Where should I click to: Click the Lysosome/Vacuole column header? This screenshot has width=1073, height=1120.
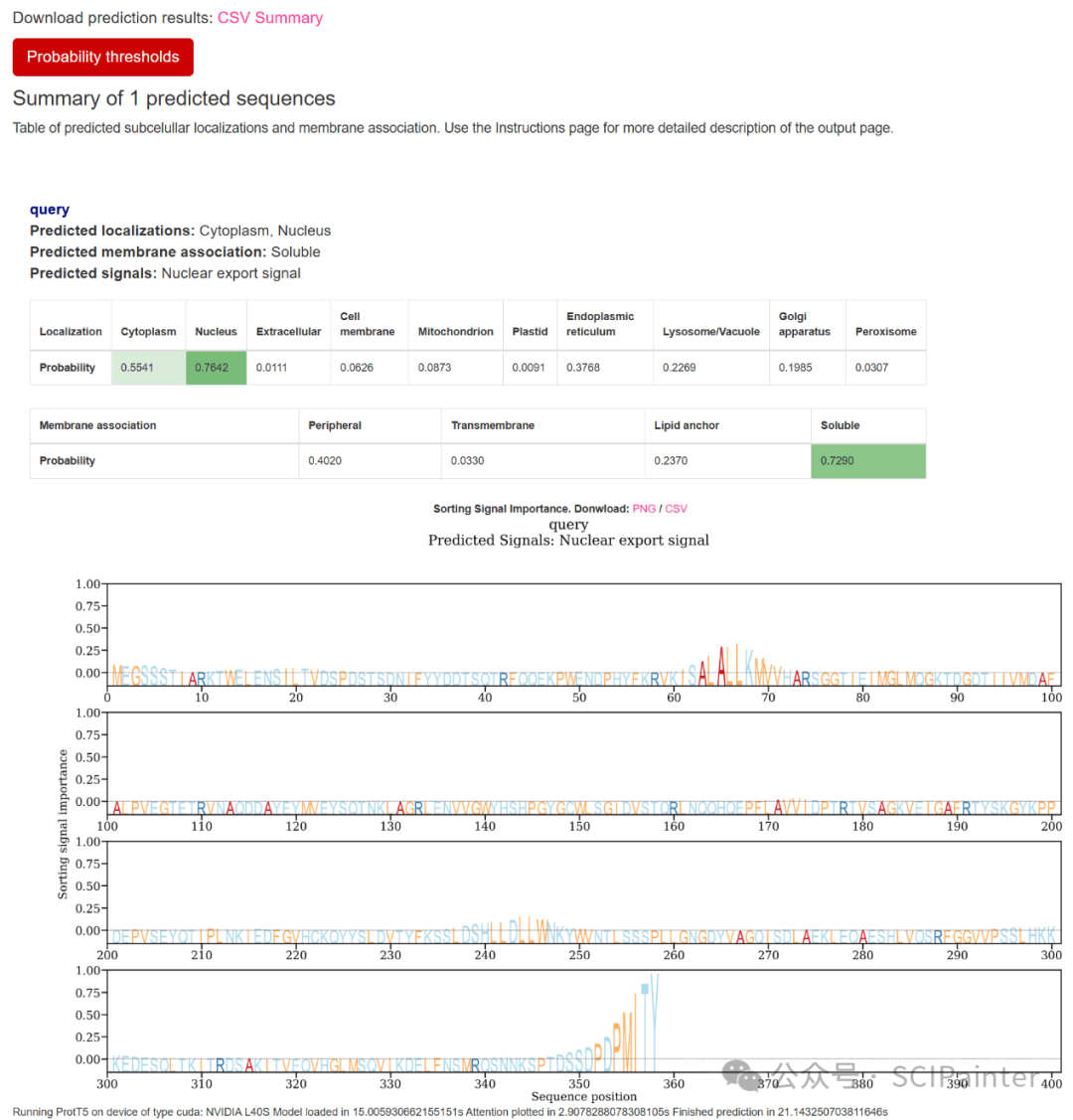[710, 332]
